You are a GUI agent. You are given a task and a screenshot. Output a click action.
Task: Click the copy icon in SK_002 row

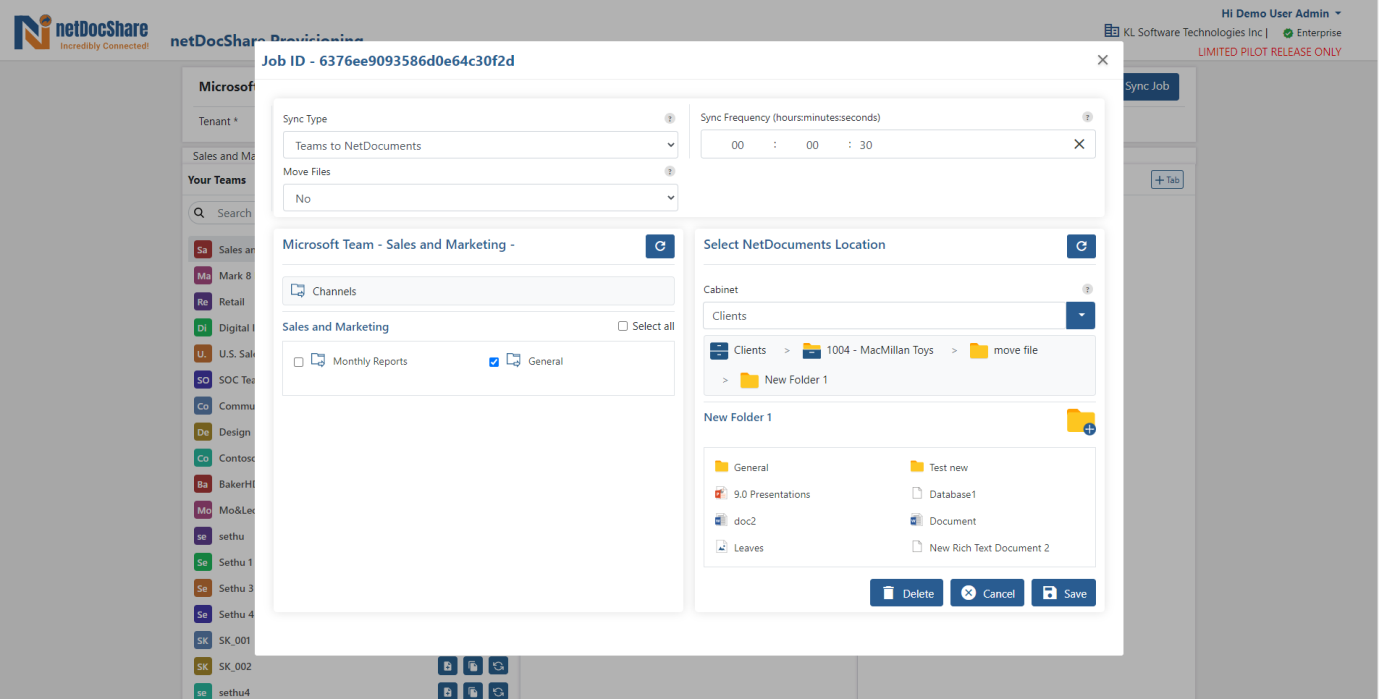coord(473,666)
